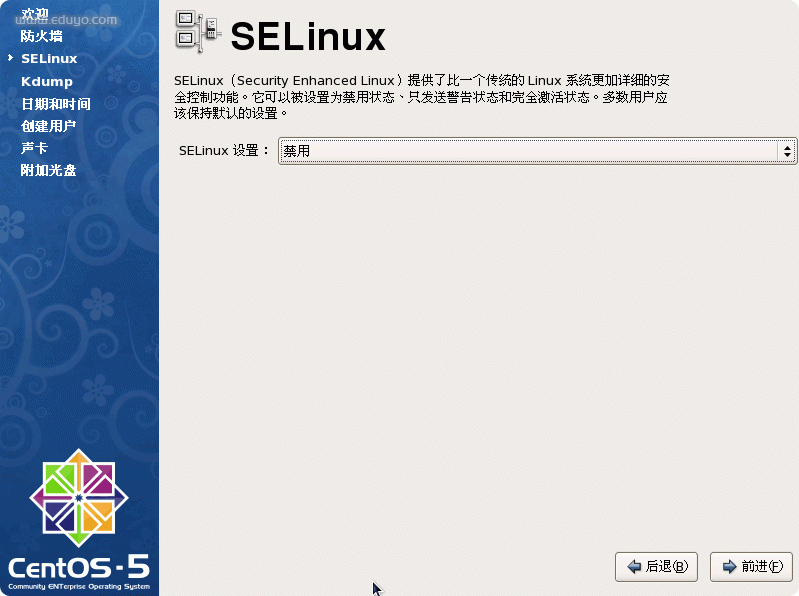This screenshot has width=799, height=596.
Task: Click the 后退(B) back button
Action: (x=656, y=566)
